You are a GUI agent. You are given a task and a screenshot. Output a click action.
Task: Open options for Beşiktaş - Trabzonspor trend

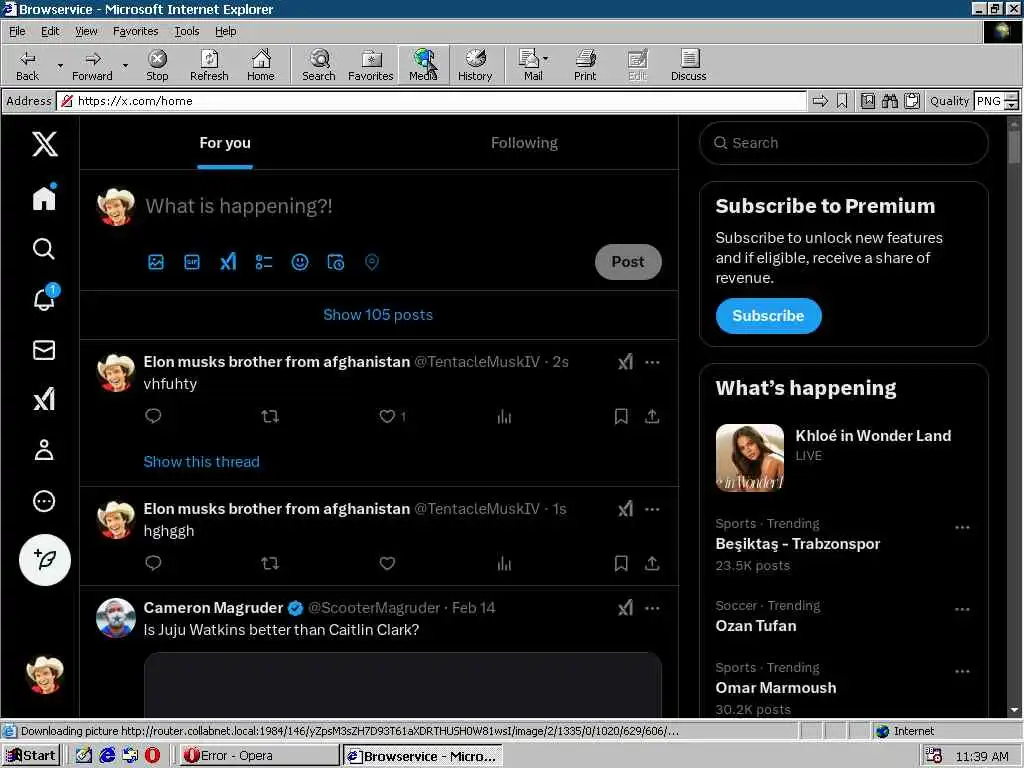[x=962, y=527]
